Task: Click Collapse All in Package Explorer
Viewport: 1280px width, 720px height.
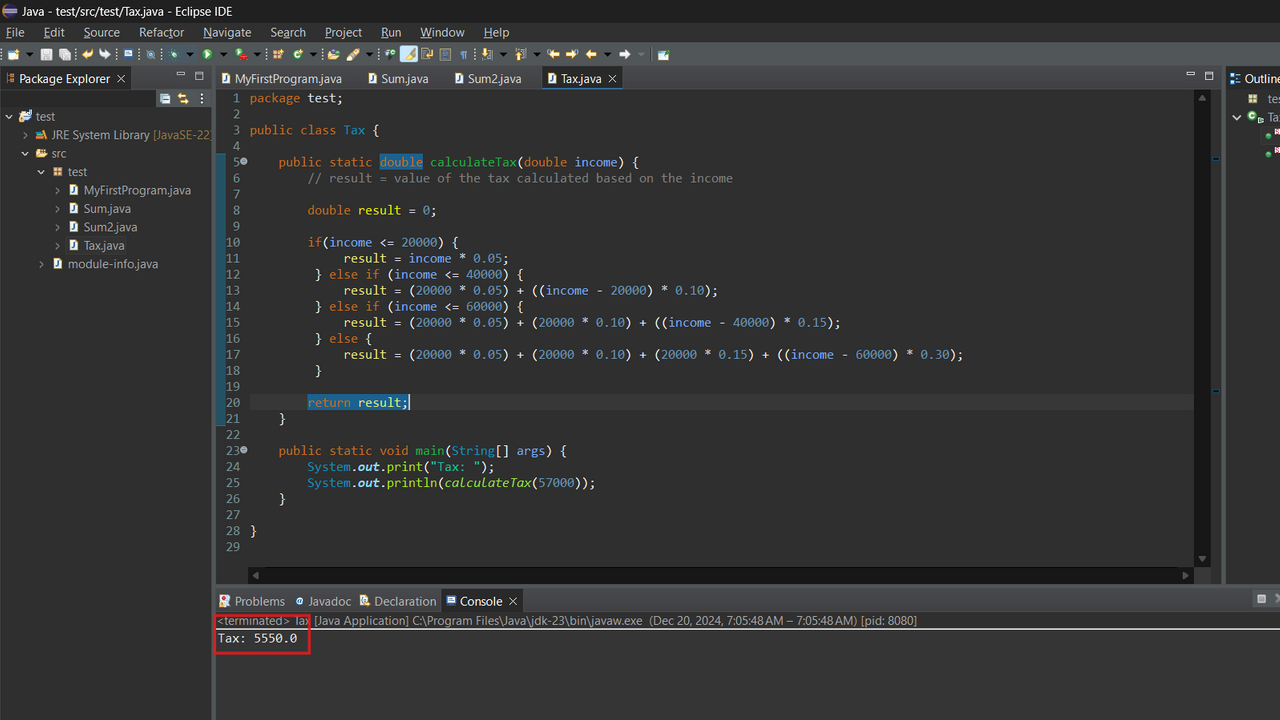Action: coord(165,98)
